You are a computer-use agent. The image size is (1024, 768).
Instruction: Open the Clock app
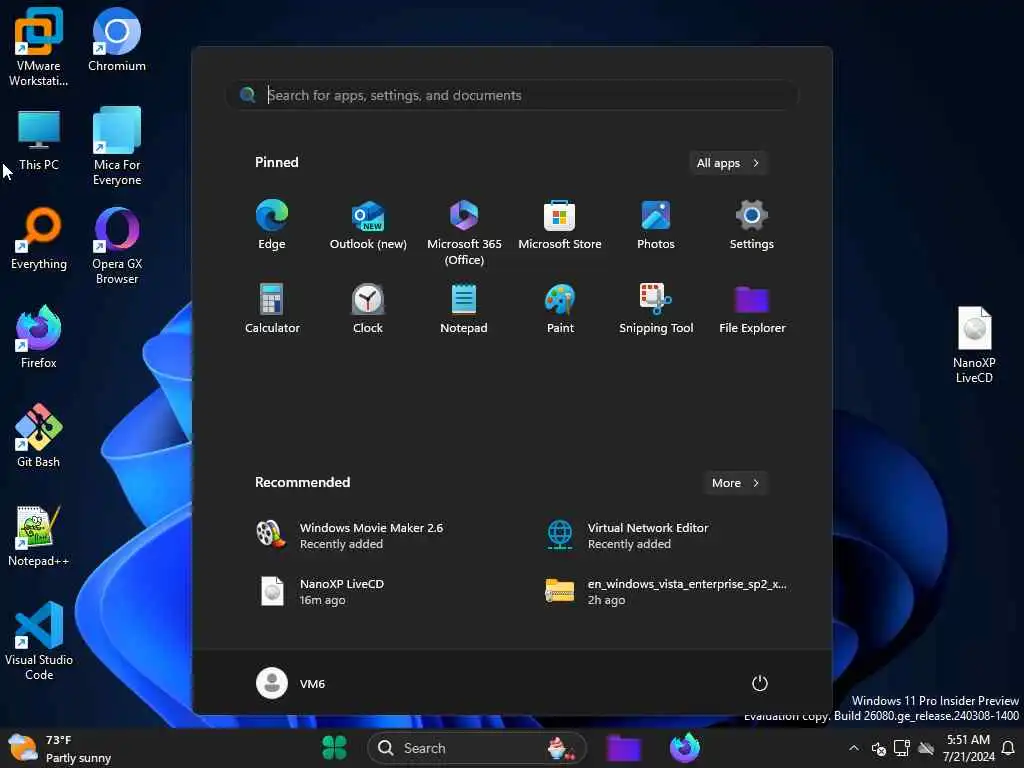tap(368, 309)
